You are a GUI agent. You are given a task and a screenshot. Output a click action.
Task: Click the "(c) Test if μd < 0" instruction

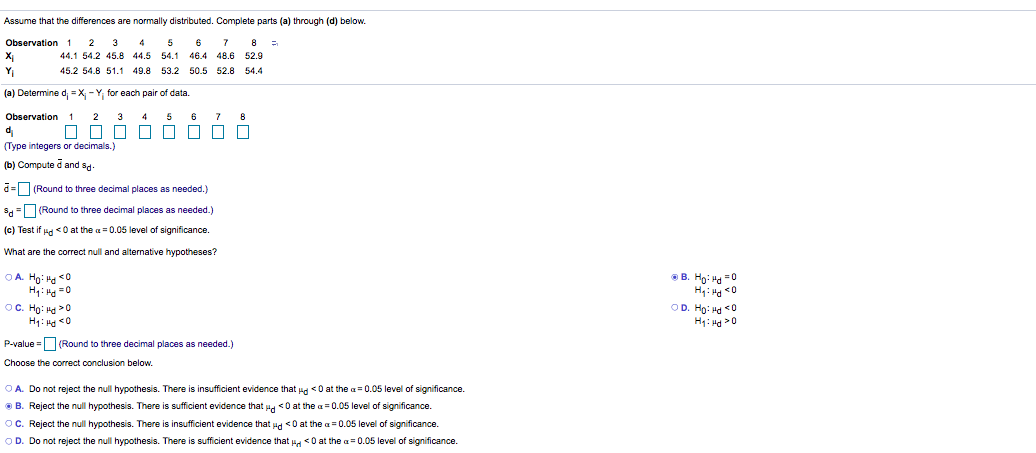point(106,230)
